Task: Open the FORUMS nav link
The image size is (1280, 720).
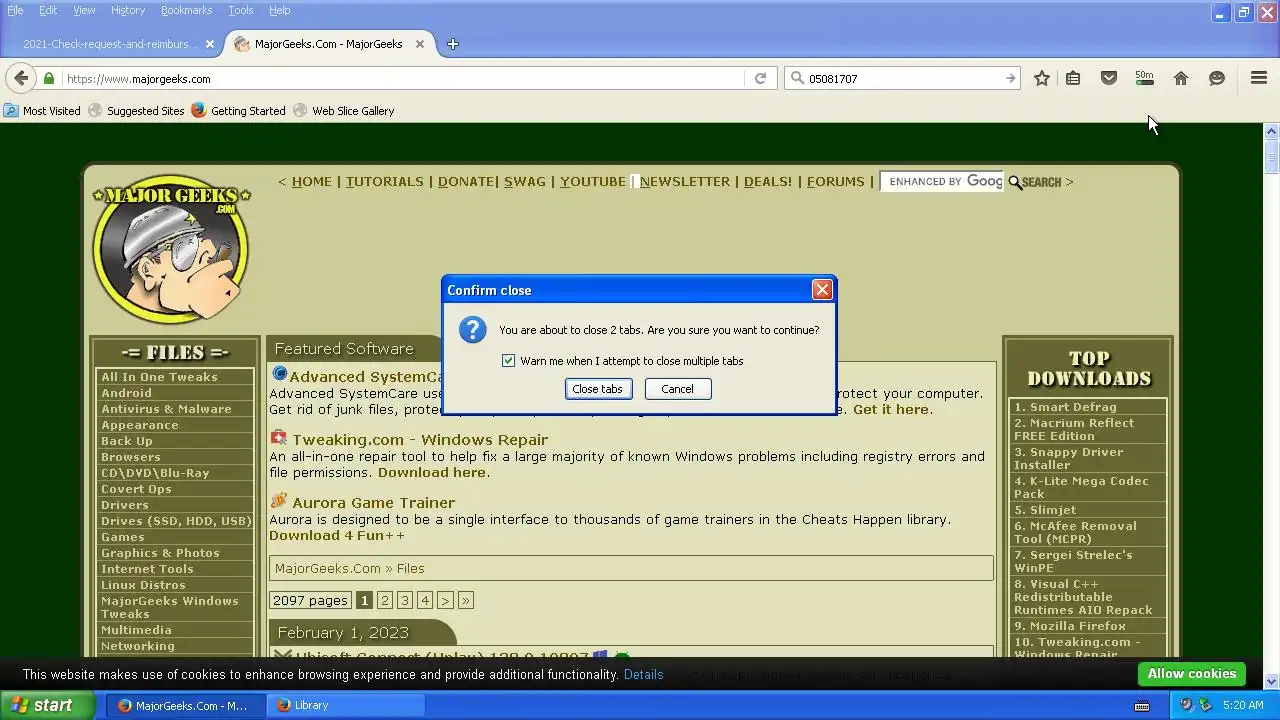Action: point(835,182)
